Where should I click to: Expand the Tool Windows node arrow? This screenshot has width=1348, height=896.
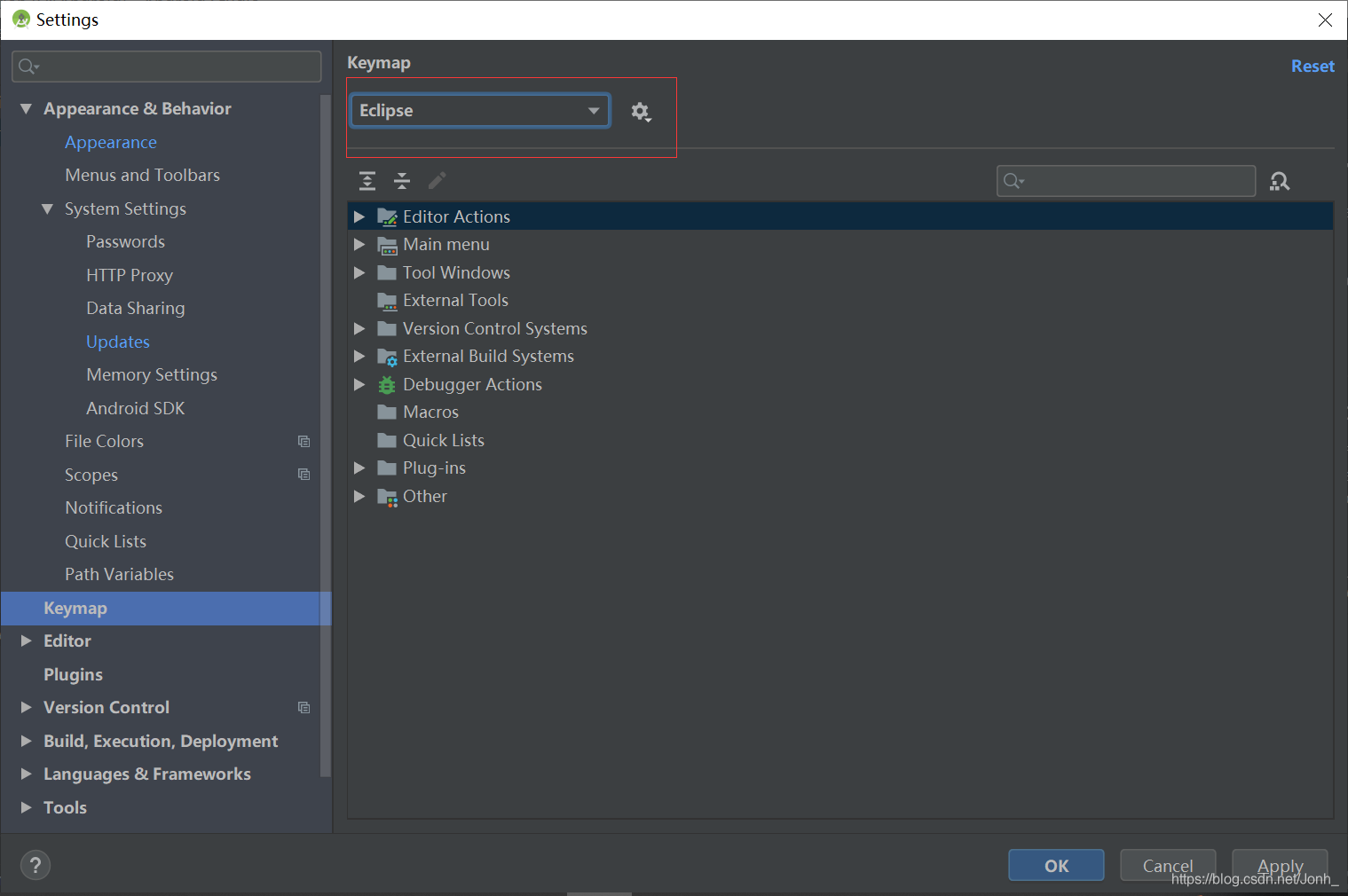click(359, 272)
